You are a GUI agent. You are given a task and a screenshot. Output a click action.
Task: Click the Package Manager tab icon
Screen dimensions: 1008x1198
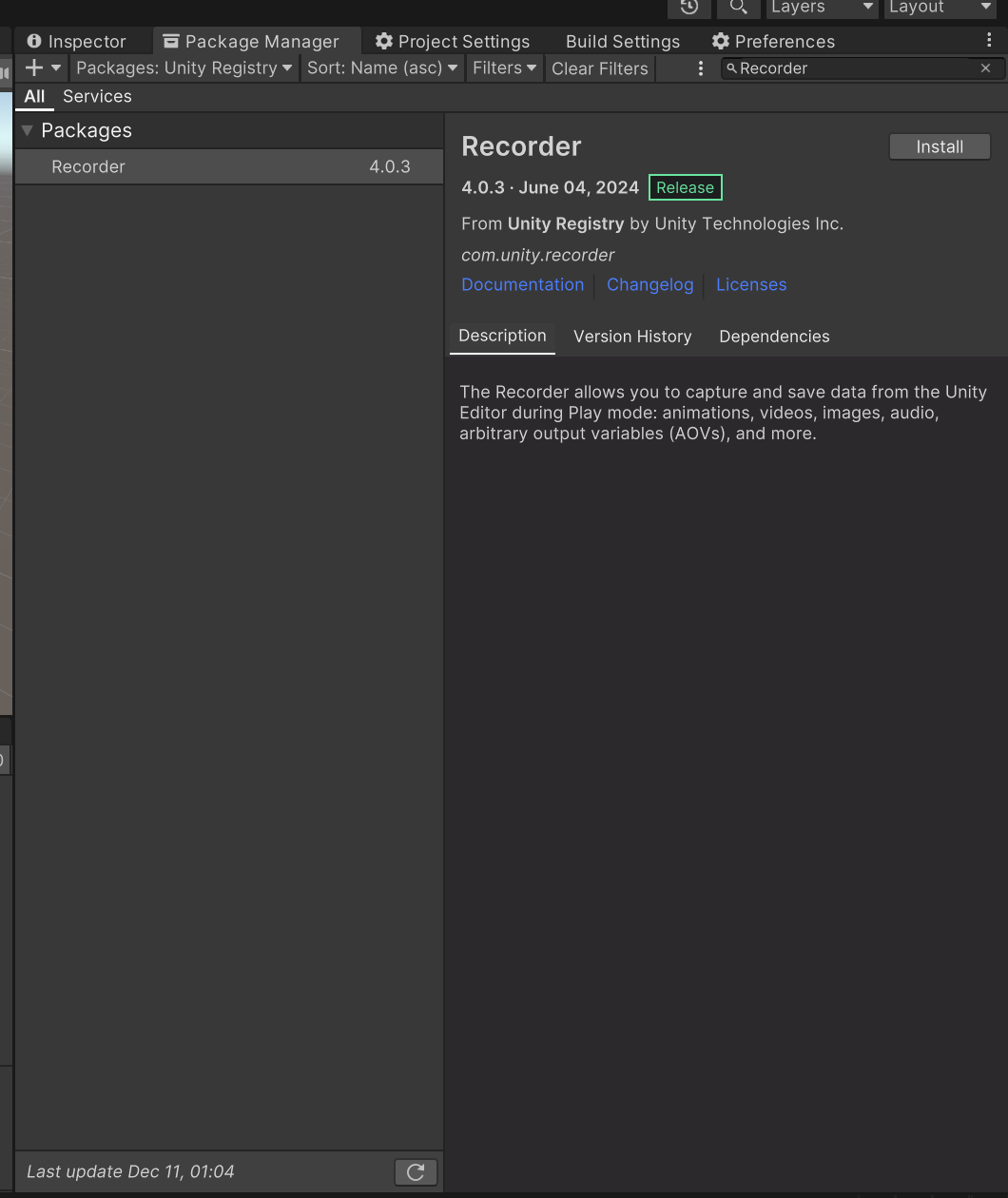pos(171,41)
